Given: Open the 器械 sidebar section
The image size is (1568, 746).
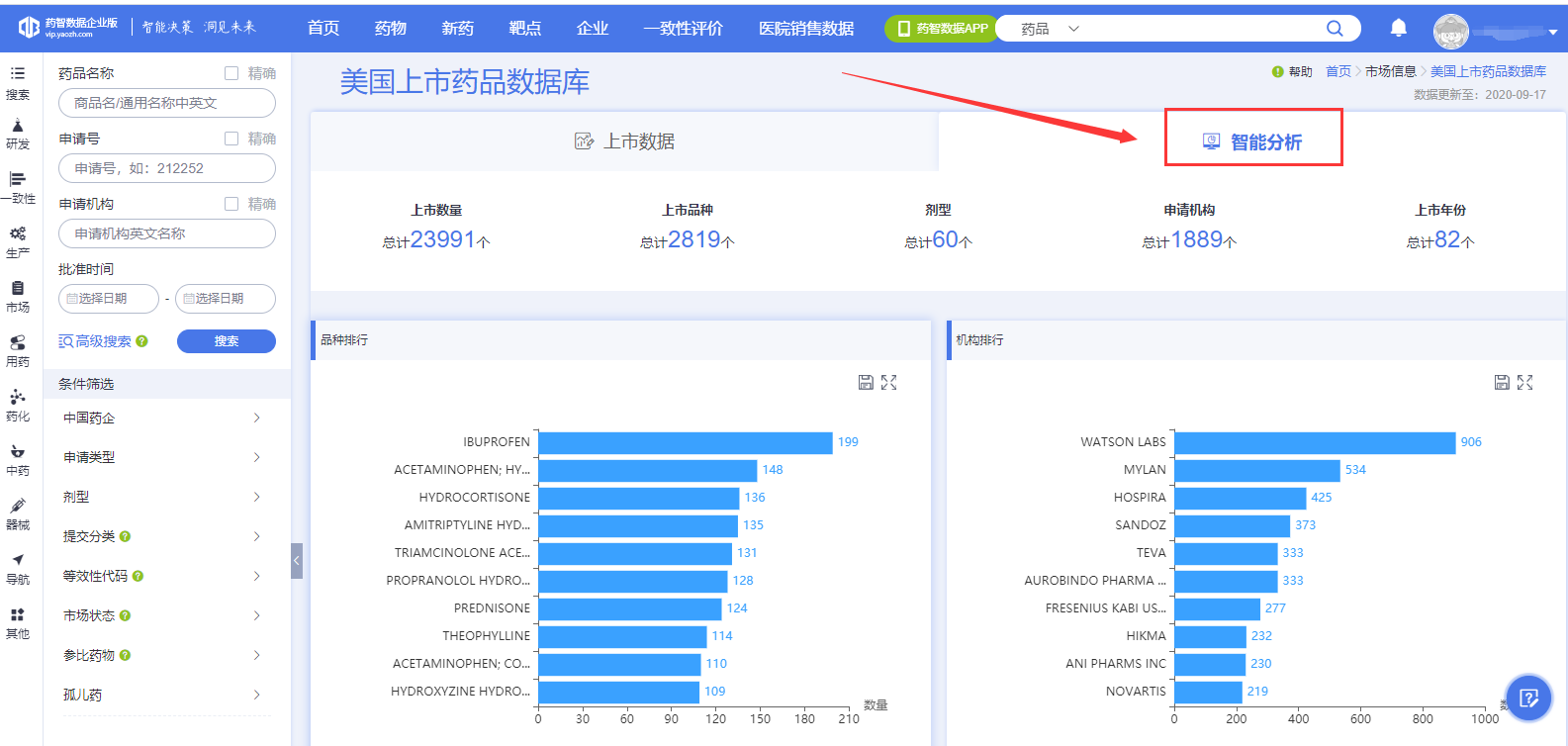Looking at the screenshot, I should [18, 514].
